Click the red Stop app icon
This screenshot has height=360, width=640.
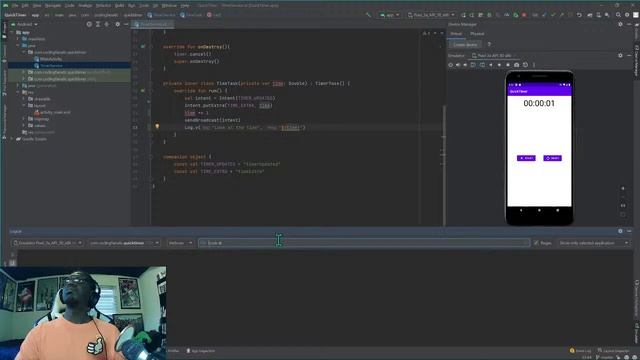click(x=524, y=15)
